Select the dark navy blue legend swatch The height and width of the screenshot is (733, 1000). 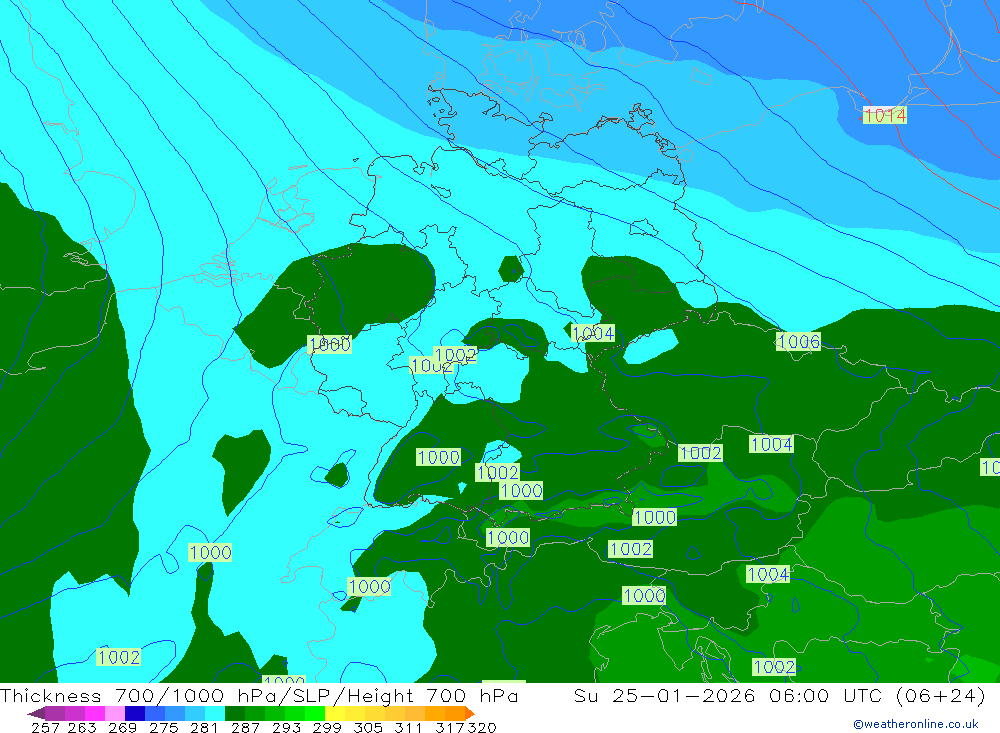[x=134, y=713]
